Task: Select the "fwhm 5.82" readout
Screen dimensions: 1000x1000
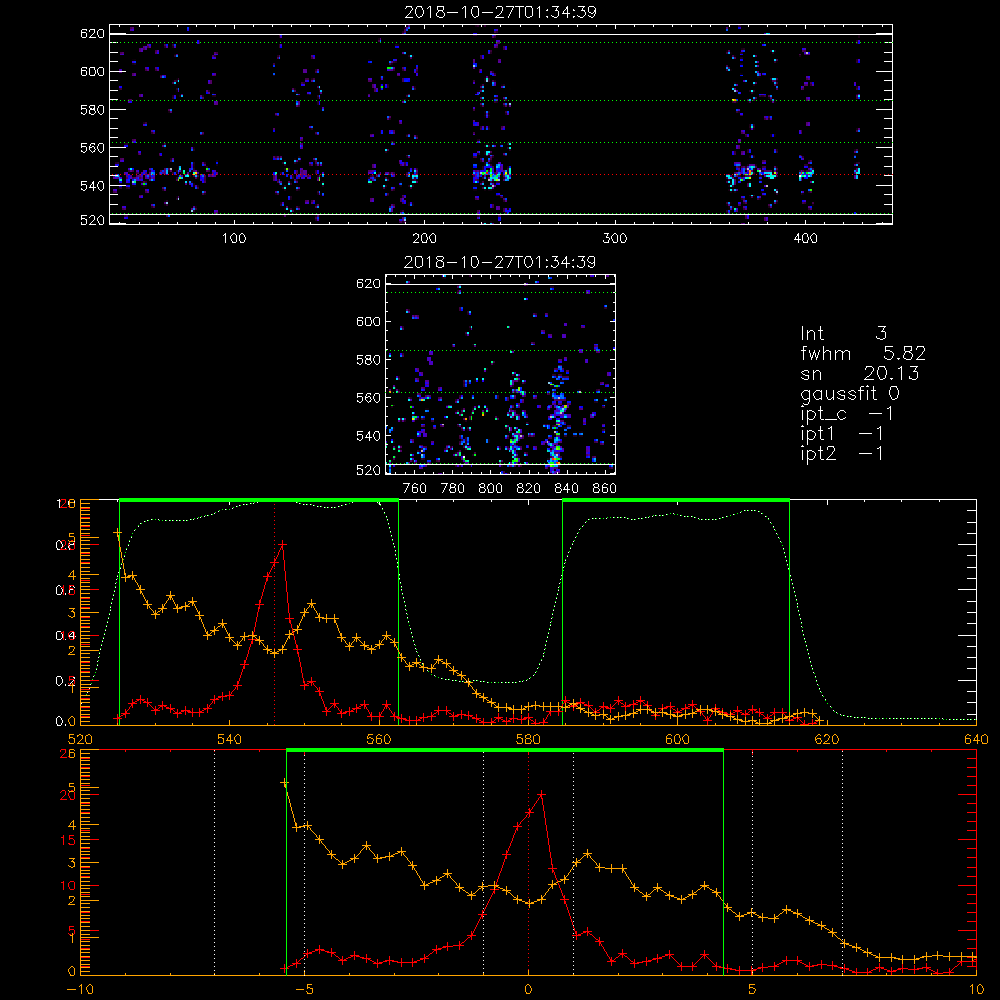Action: 863,353
